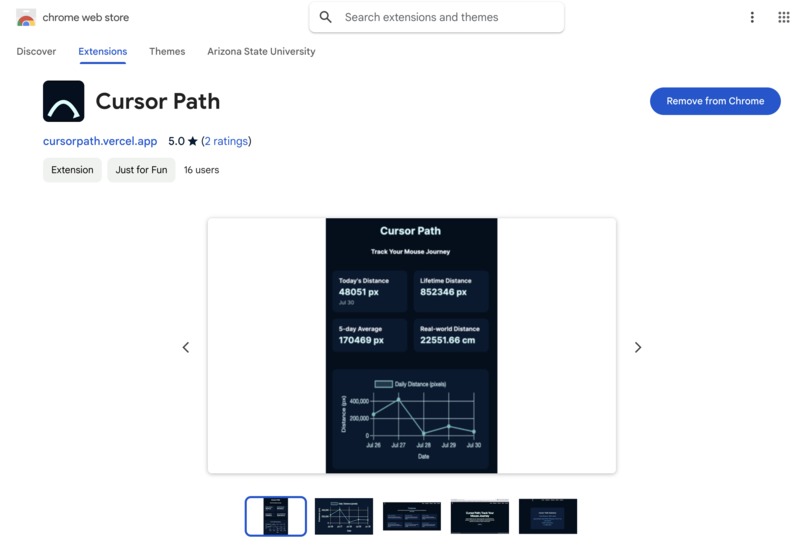
Task: Select the Extensions tab
Action: pos(103,51)
